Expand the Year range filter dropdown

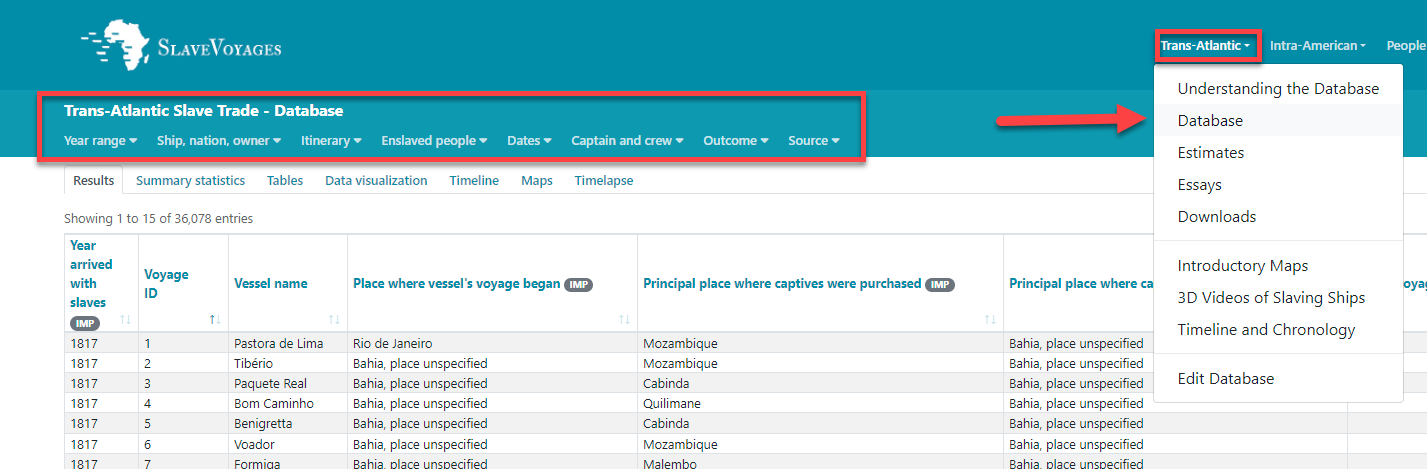(x=100, y=141)
